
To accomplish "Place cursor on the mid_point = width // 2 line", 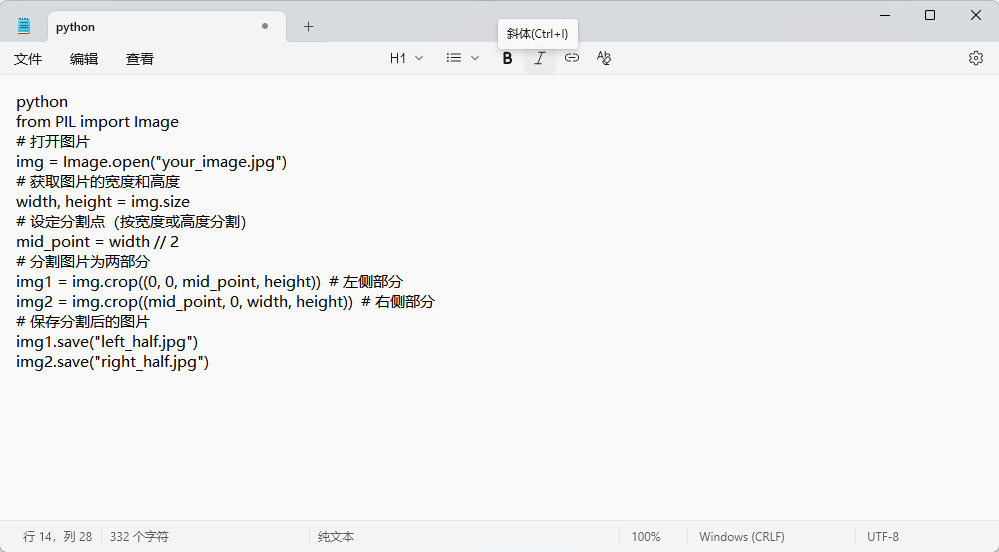I will [x=98, y=242].
